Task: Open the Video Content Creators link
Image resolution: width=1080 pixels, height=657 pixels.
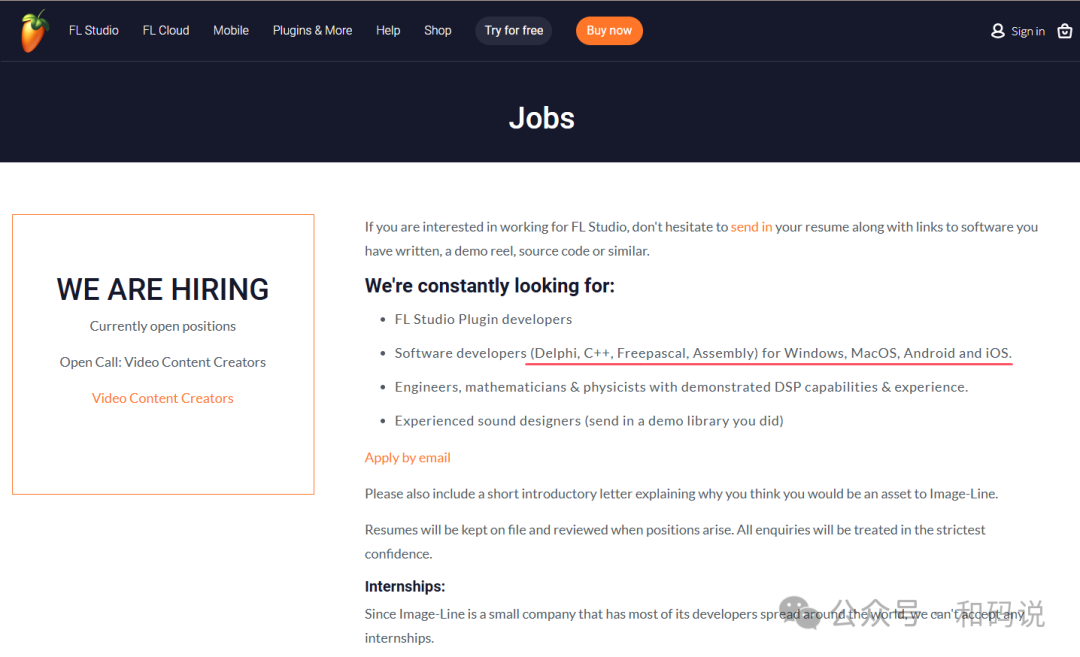Action: (163, 398)
